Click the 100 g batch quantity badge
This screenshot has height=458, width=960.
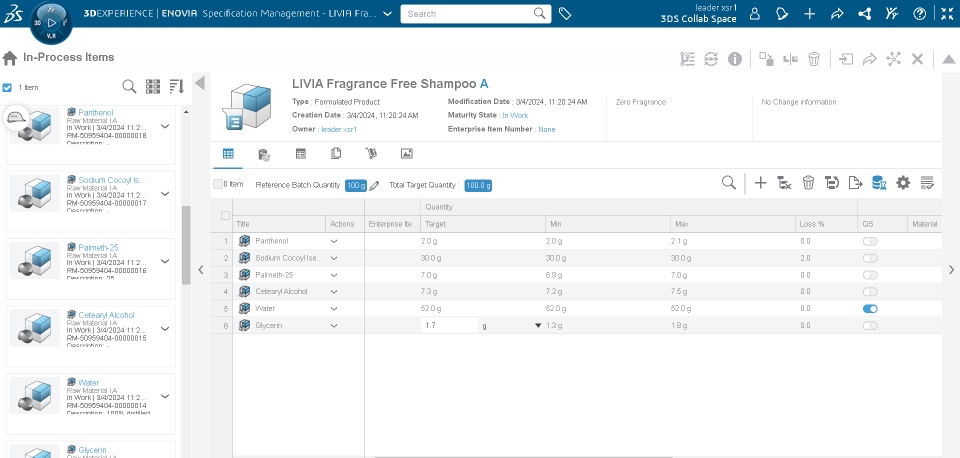click(356, 186)
